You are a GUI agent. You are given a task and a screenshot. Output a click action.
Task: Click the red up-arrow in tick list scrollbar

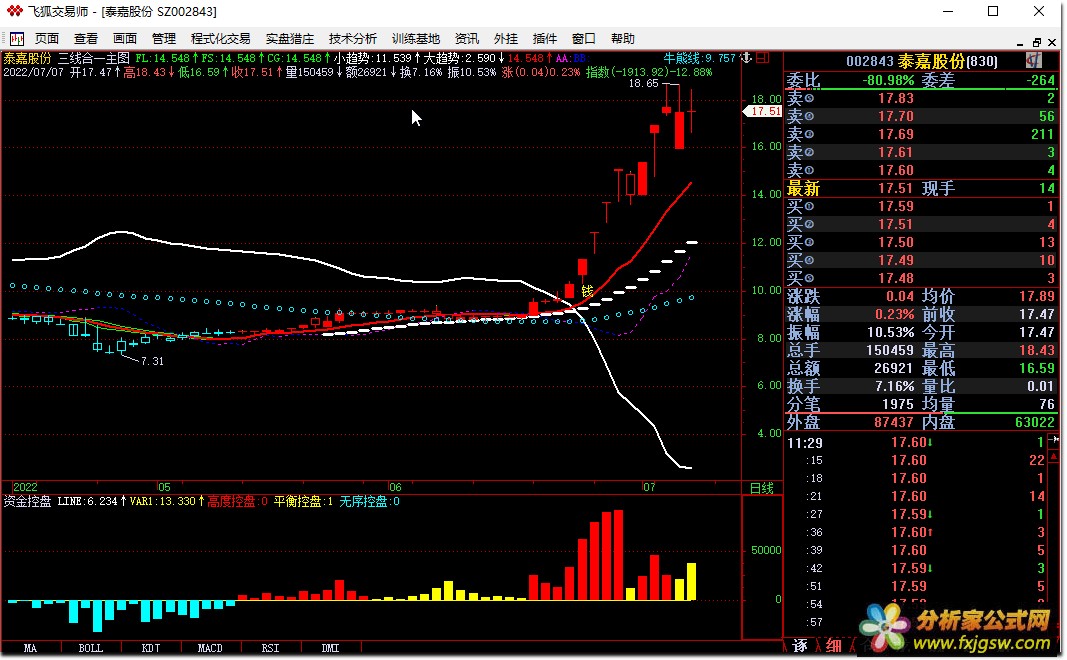point(1055,457)
